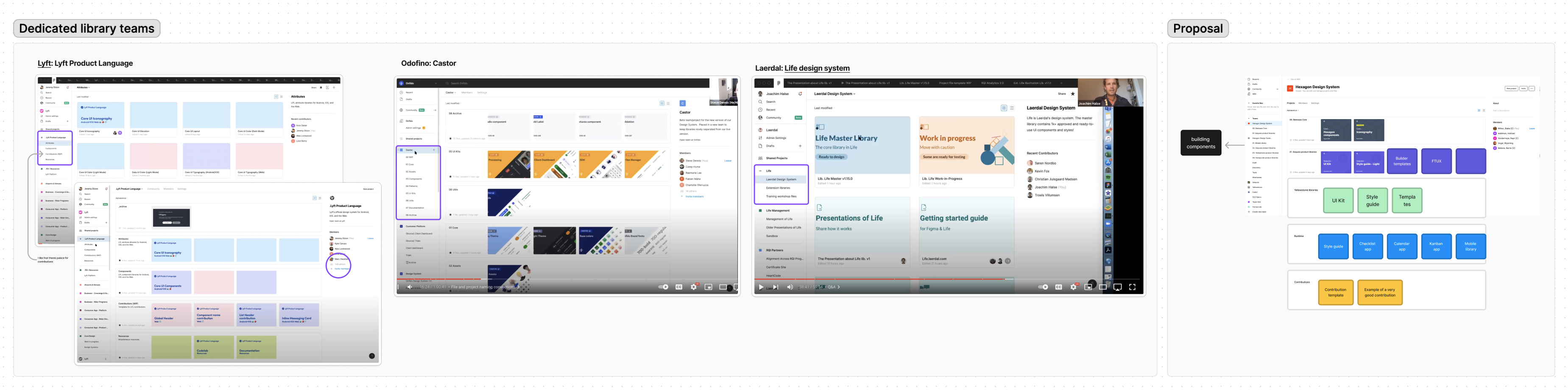The width and height of the screenshot is (1568, 390).
Task: Open Recent in the Laerdal Figma sidebar
Action: tap(770, 109)
